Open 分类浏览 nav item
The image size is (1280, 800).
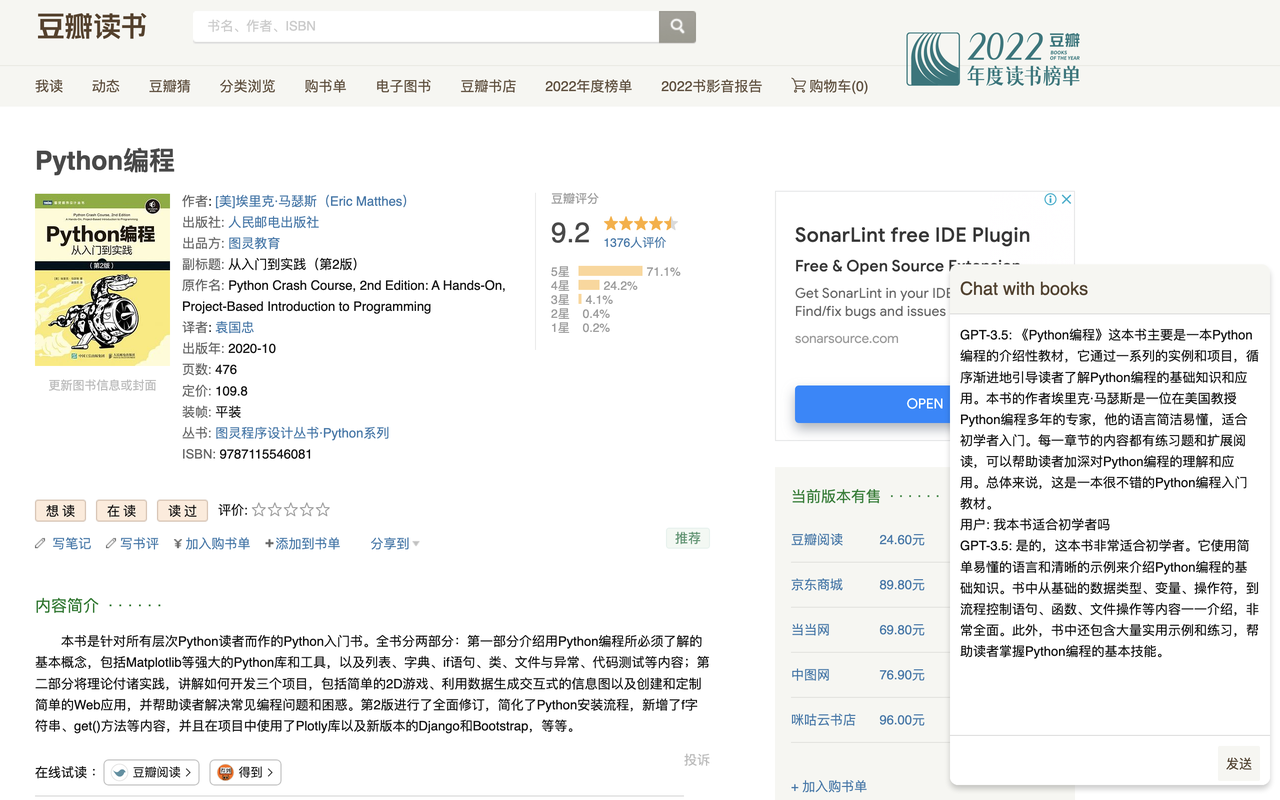point(248,86)
